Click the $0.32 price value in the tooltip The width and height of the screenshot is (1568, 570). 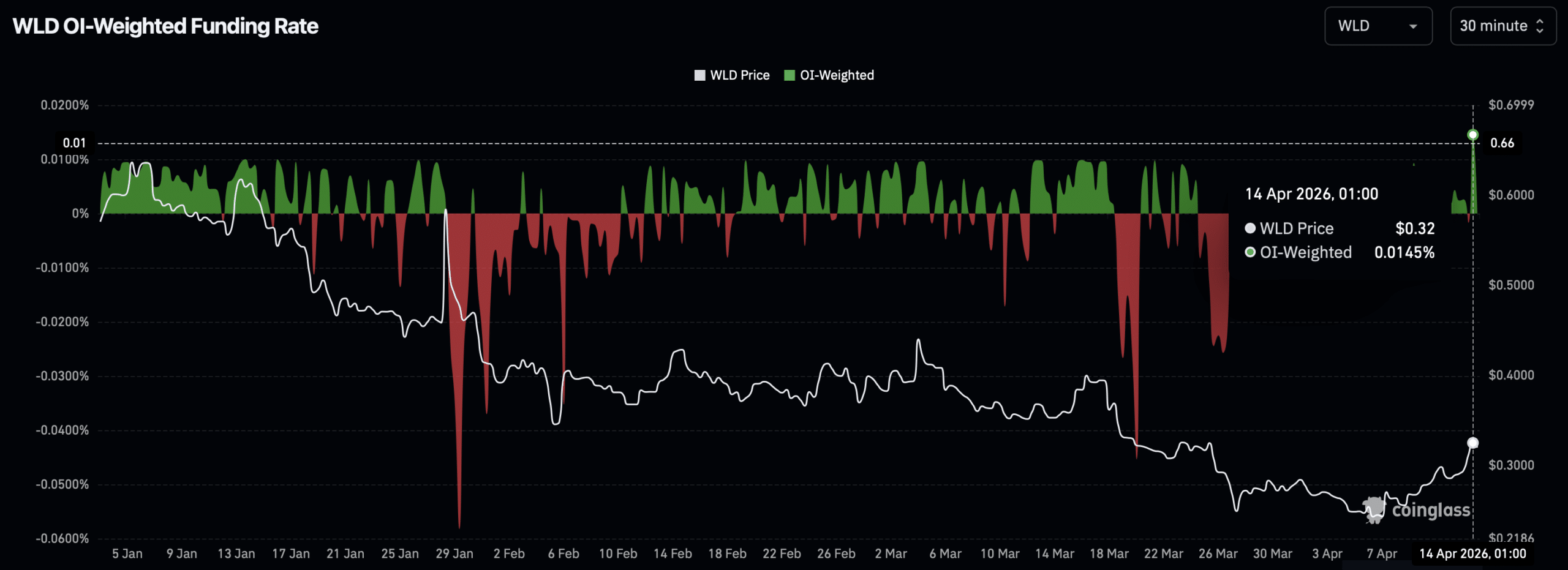(1415, 228)
